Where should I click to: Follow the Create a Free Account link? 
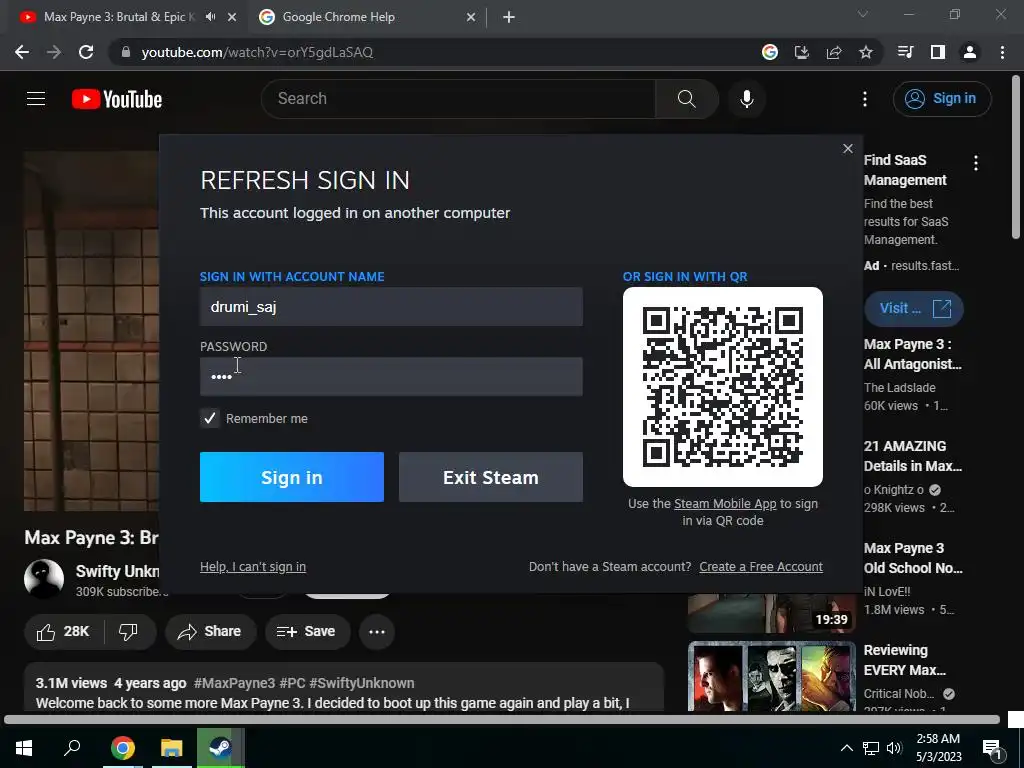coord(761,566)
